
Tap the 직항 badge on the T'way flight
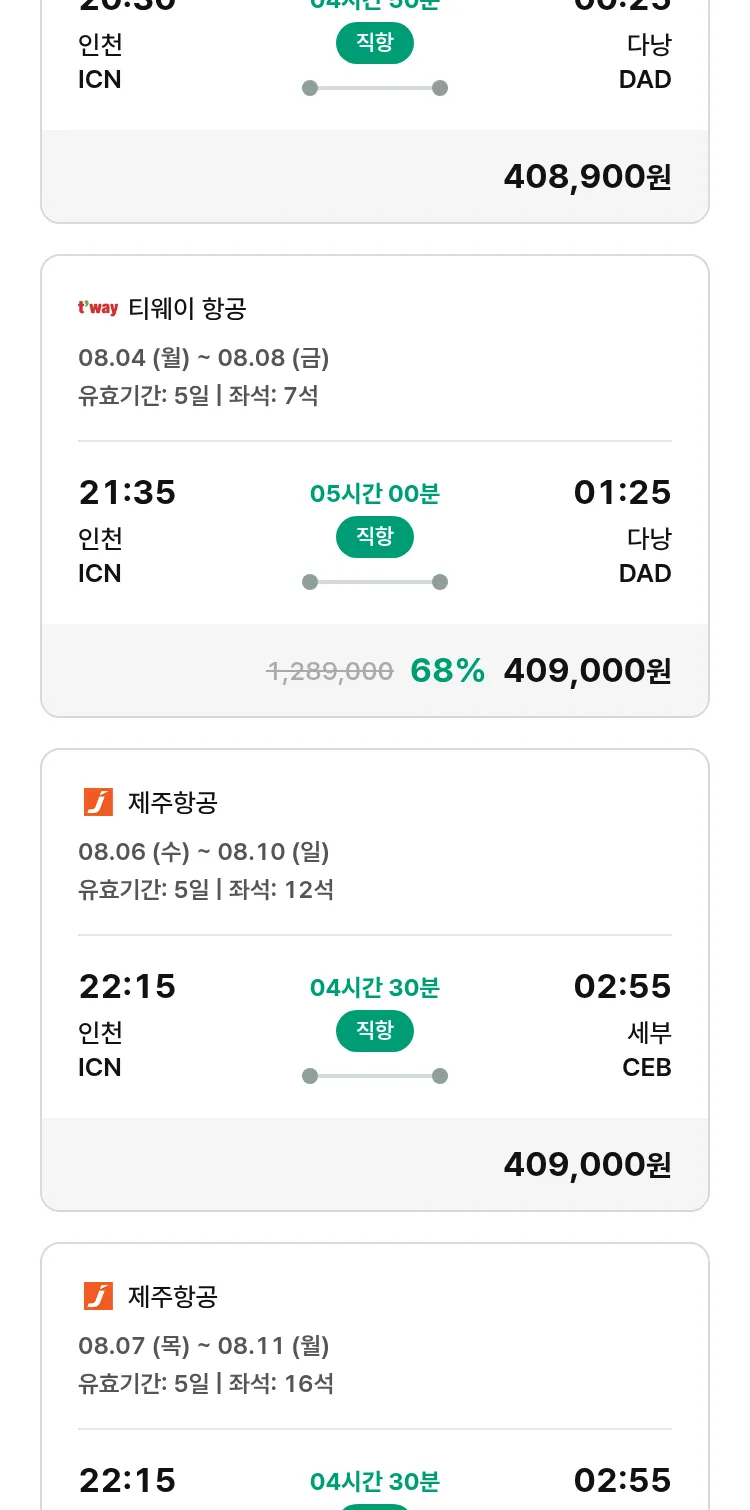pyautogui.click(x=375, y=537)
